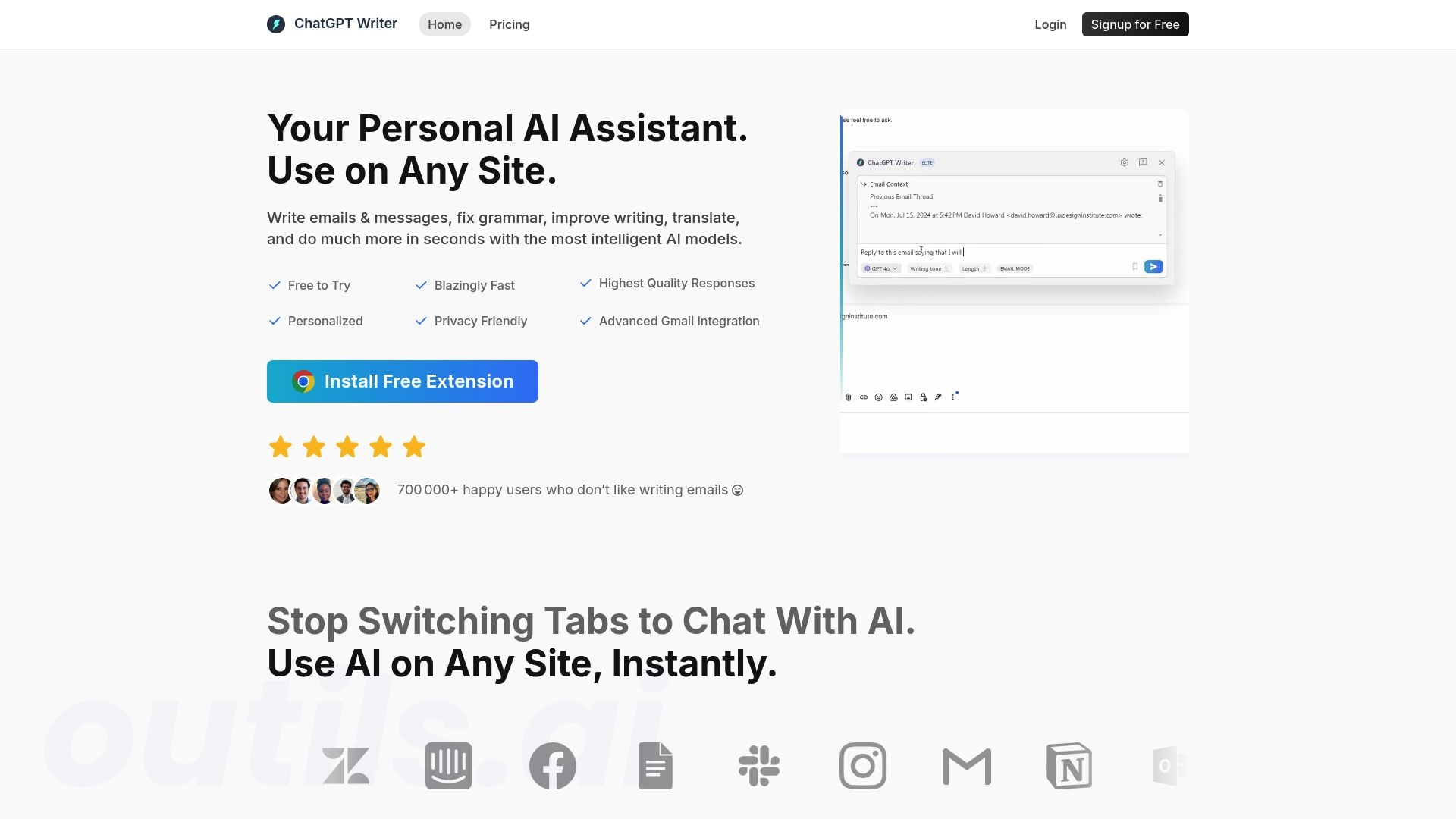Image resolution: width=1456 pixels, height=819 pixels.
Task: Click the send arrow button in extension
Action: pyautogui.click(x=1153, y=266)
